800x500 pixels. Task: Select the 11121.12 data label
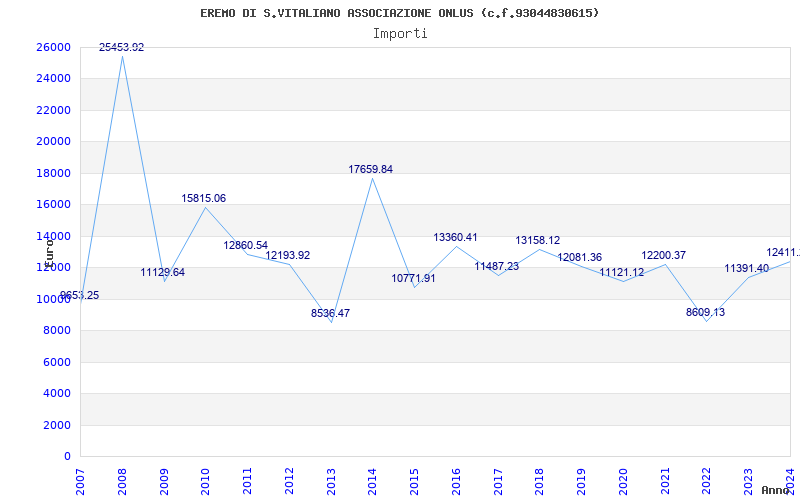click(621, 273)
